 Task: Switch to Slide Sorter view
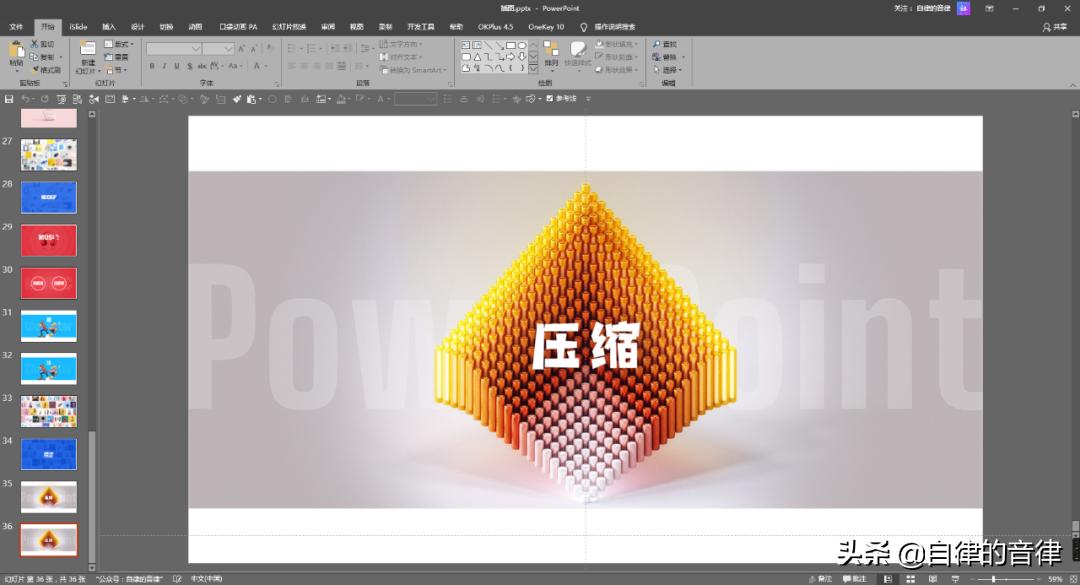pos(911,579)
